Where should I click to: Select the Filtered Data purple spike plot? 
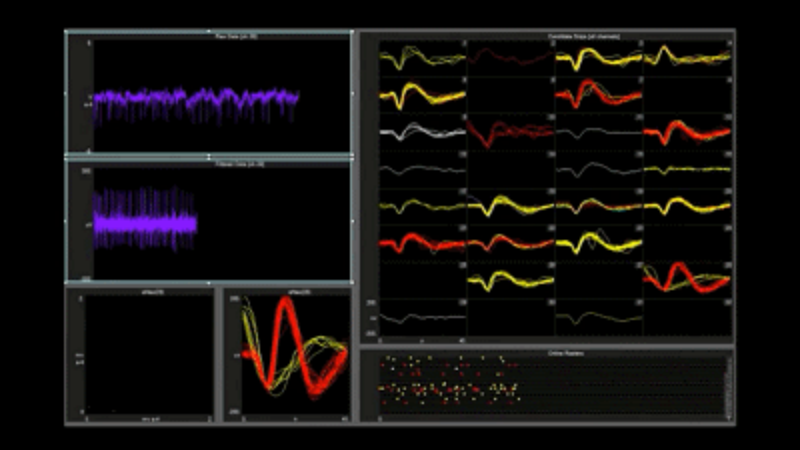pyautogui.click(x=145, y=222)
